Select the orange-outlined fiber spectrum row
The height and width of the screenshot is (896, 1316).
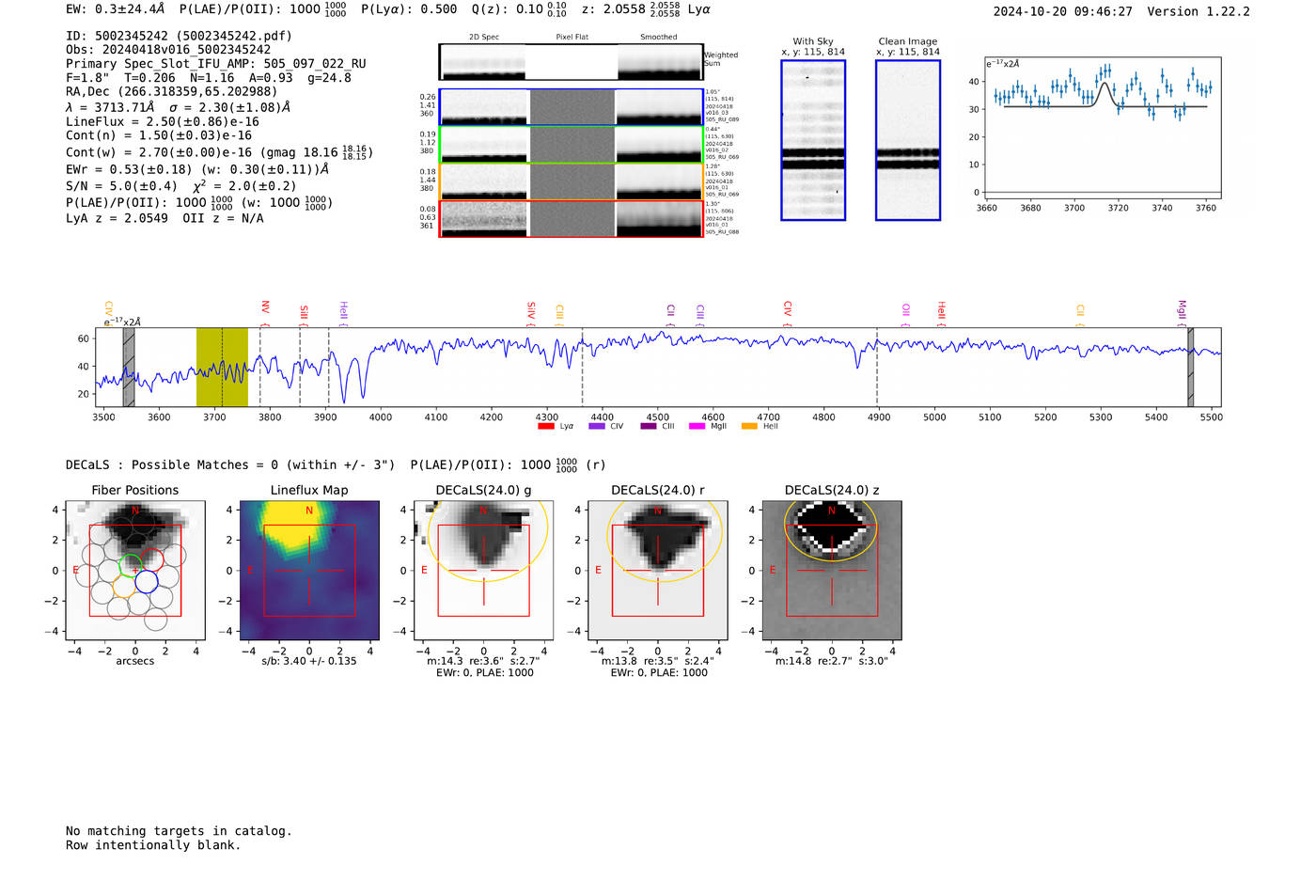[572, 181]
